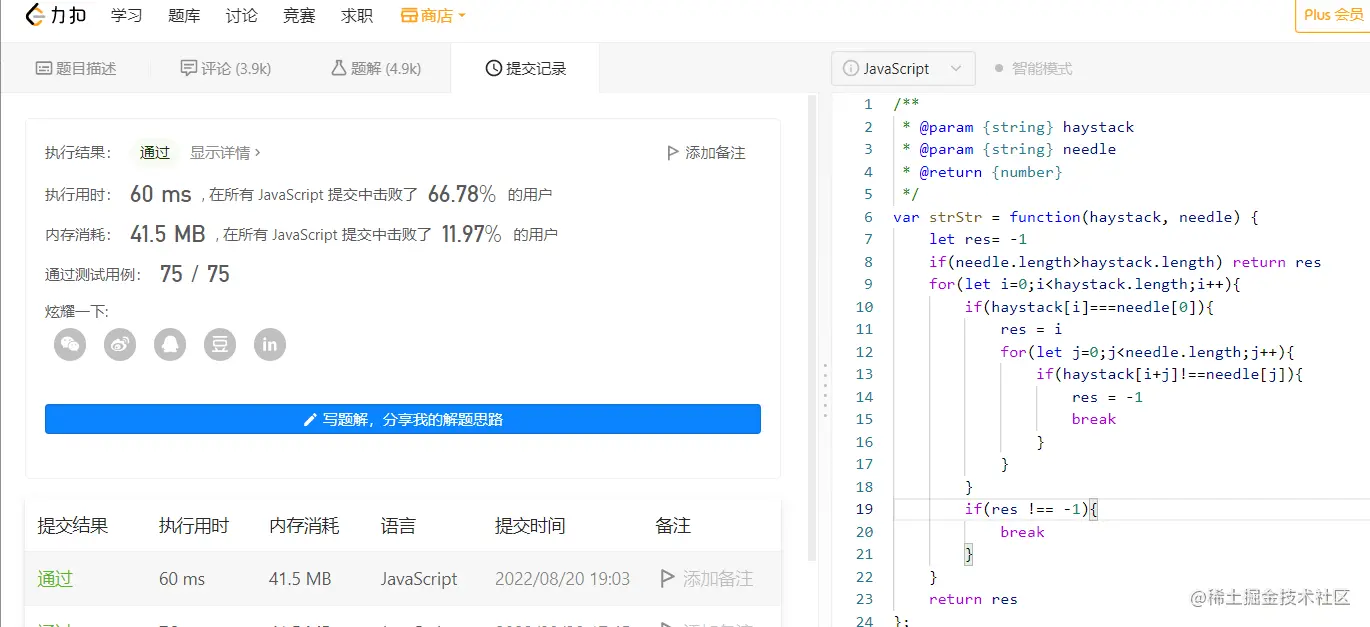Viewport: 1370px width, 627px height.
Task: Click the LeetCode 力扣 logo
Action: coord(55,15)
